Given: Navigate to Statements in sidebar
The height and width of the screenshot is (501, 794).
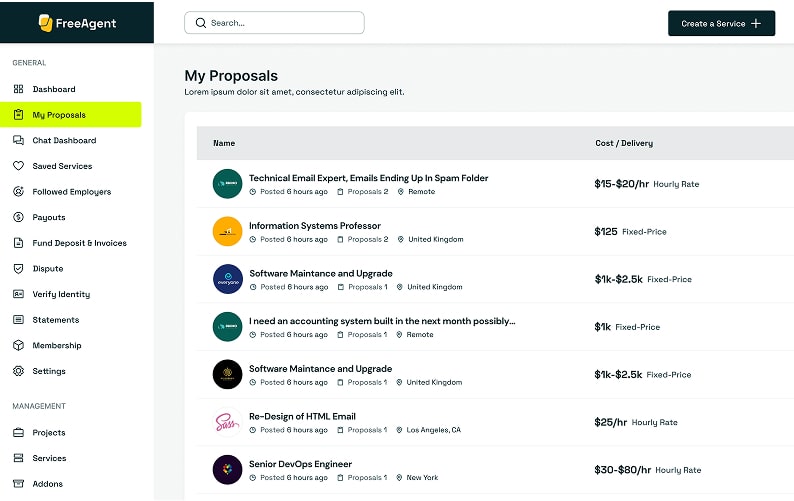Looking at the screenshot, I should pos(55,320).
